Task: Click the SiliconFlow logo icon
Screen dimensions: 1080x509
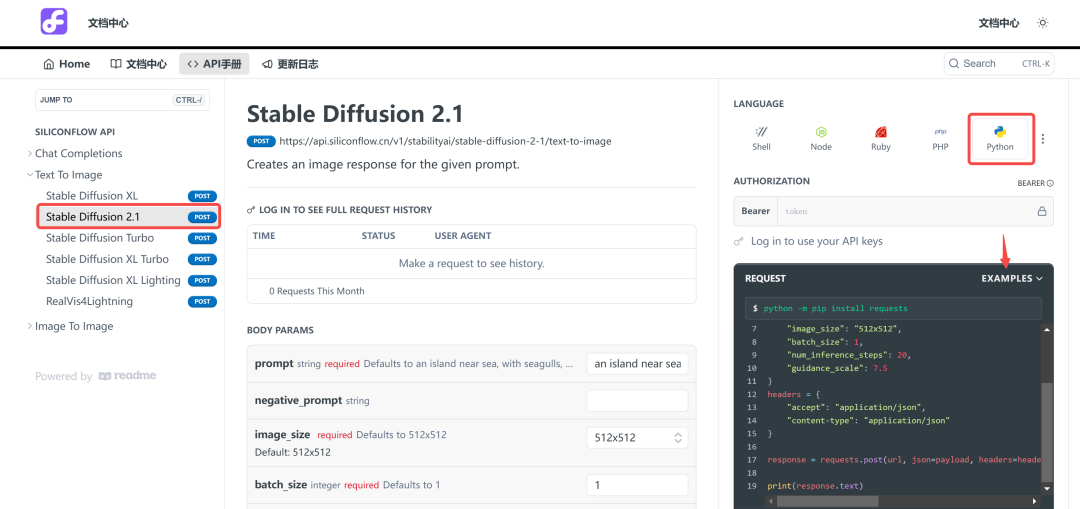Action: pyautogui.click(x=54, y=22)
